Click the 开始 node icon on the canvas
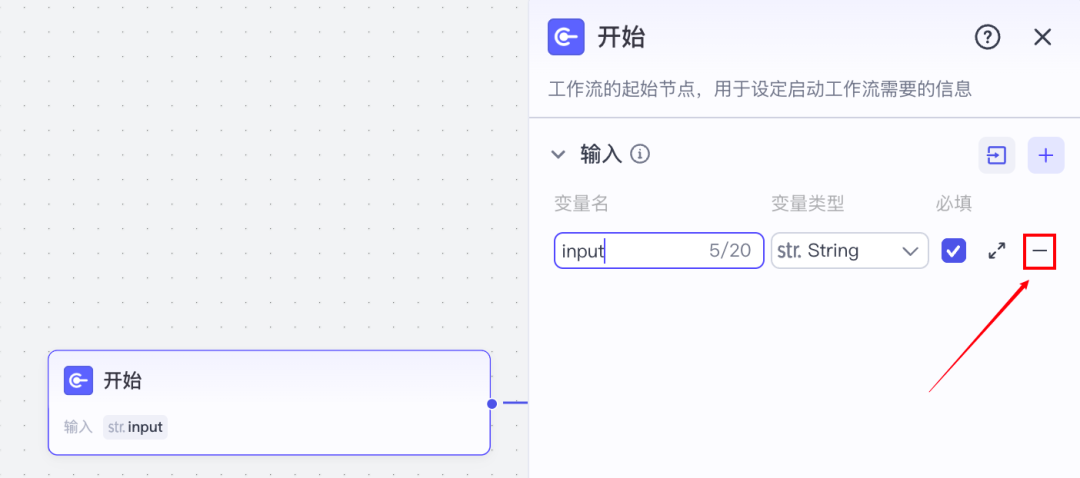The width and height of the screenshot is (1080, 478). click(x=78, y=380)
